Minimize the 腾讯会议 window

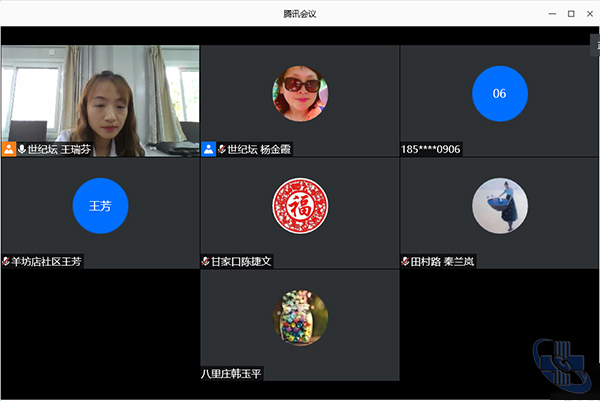click(552, 14)
